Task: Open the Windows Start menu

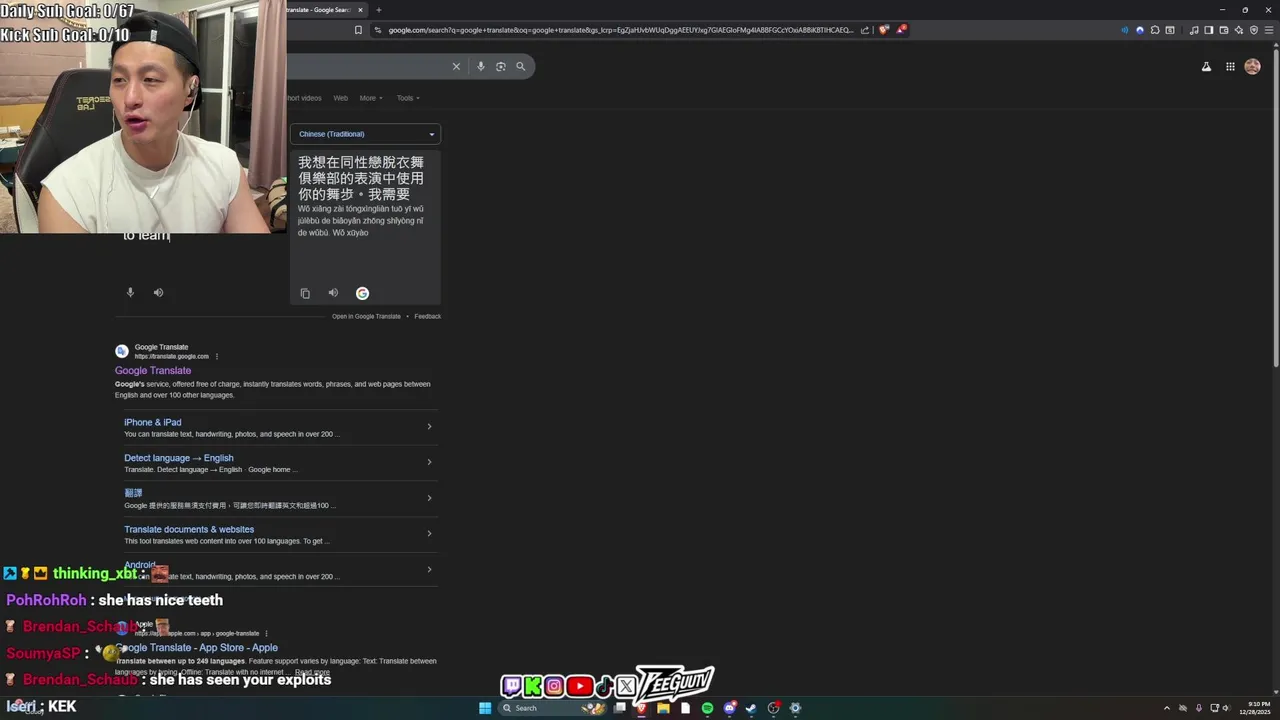Action: click(485, 708)
